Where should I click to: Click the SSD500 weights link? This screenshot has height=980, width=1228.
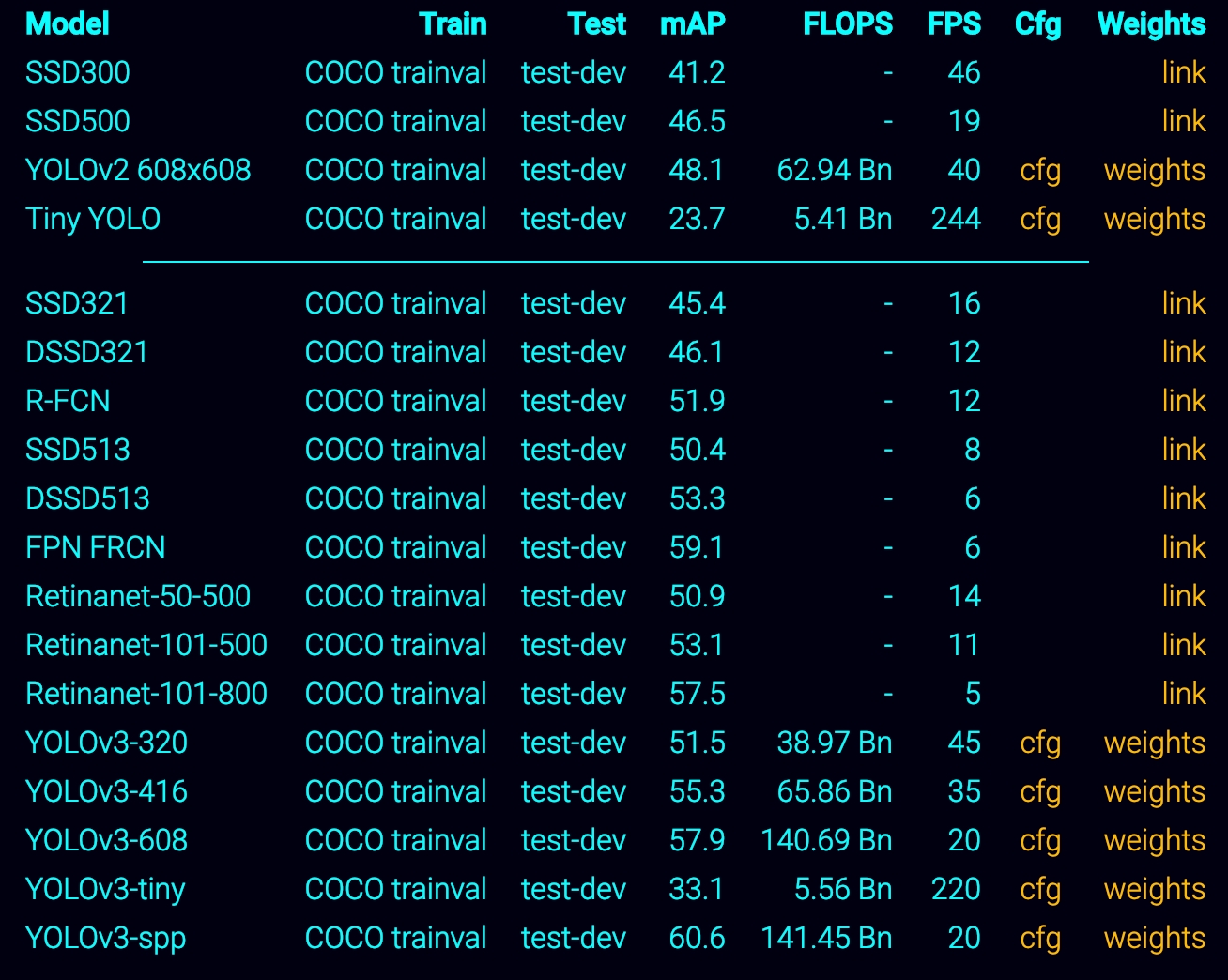(x=1183, y=122)
